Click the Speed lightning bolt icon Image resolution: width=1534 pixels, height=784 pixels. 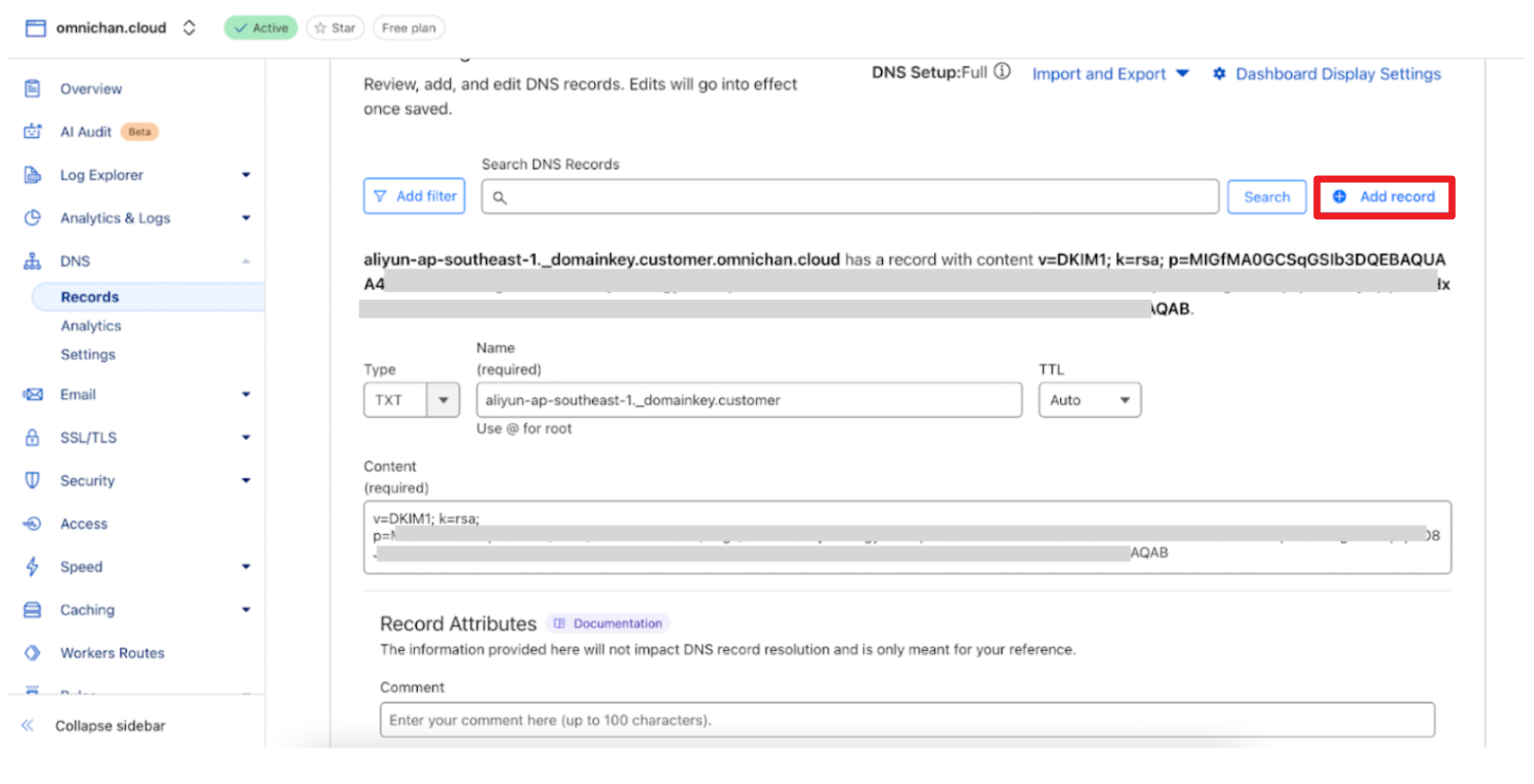coord(32,567)
